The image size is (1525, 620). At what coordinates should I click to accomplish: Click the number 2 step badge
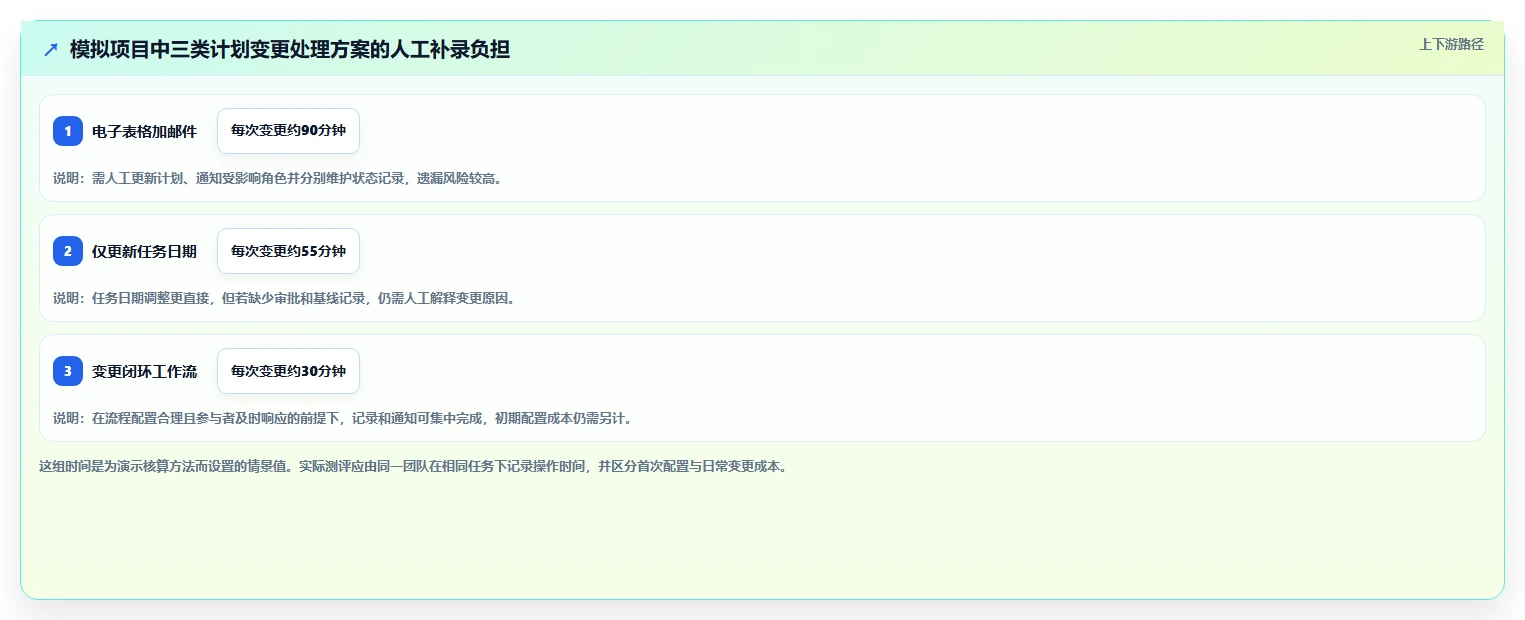[68, 251]
